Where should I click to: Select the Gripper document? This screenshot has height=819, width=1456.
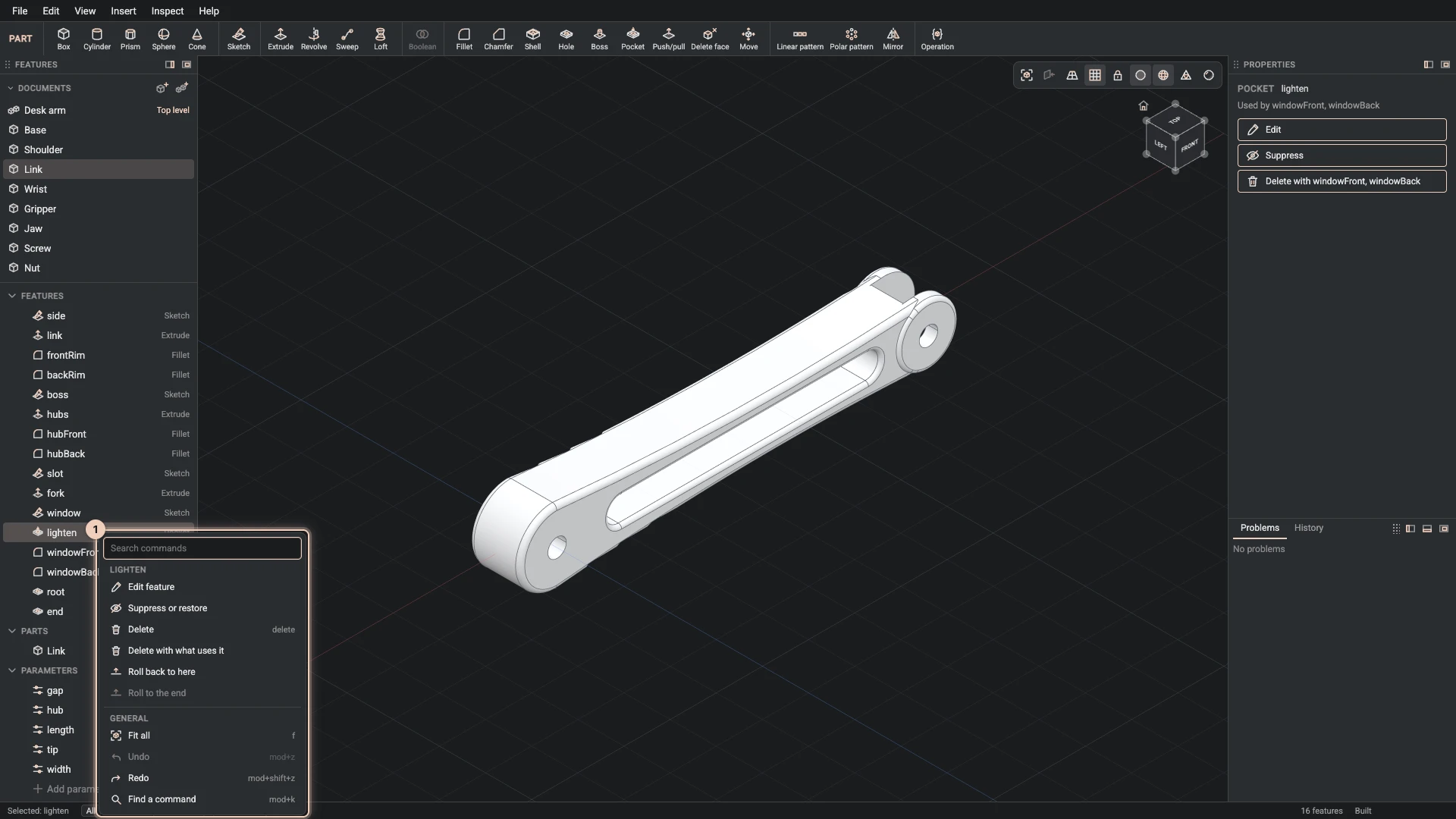(99, 209)
